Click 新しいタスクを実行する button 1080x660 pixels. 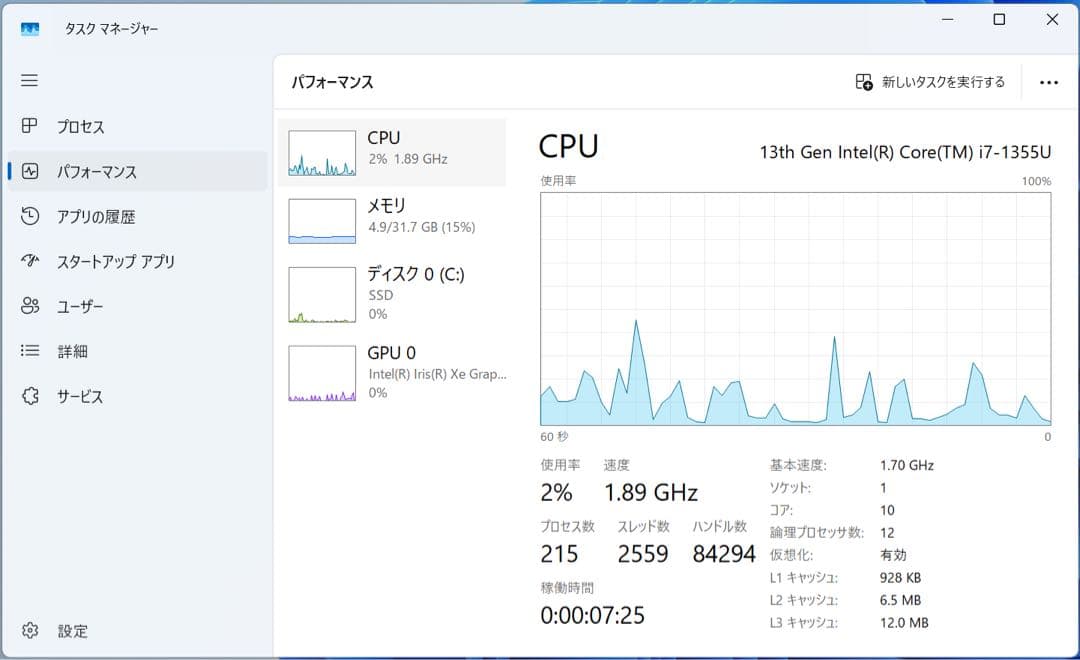pyautogui.click(x=930, y=82)
